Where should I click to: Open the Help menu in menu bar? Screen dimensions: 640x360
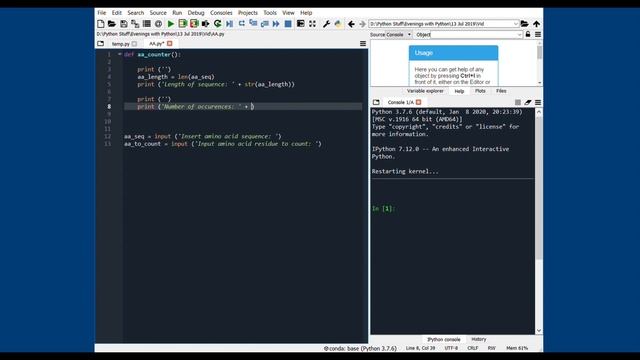tap(306, 13)
